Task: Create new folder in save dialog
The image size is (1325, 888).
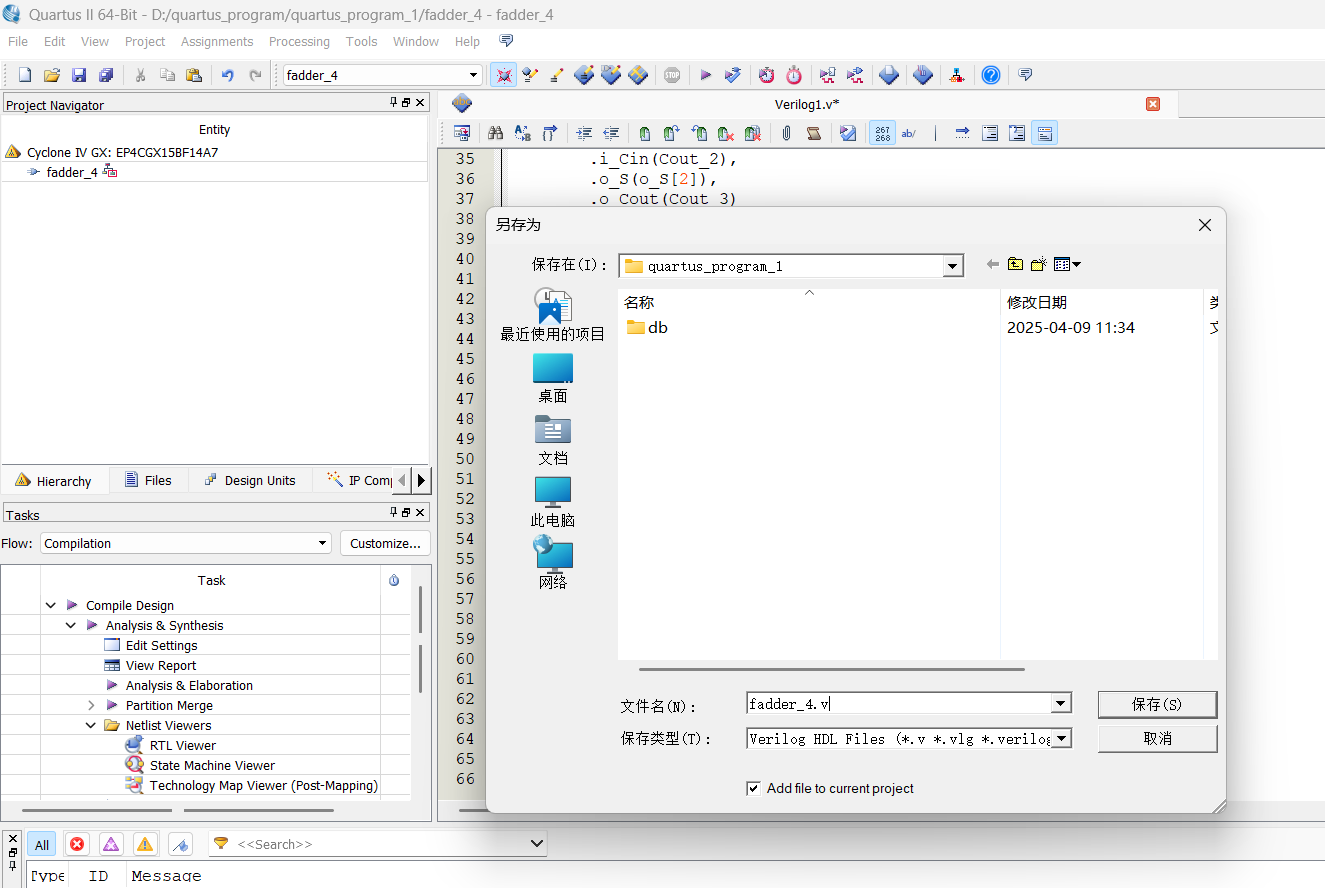Action: (1039, 264)
